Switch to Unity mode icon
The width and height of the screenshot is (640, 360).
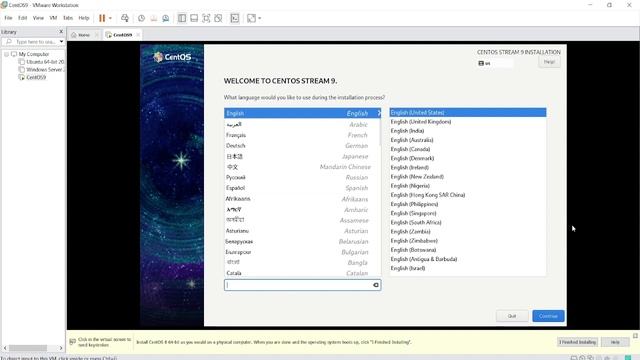pos(218,18)
